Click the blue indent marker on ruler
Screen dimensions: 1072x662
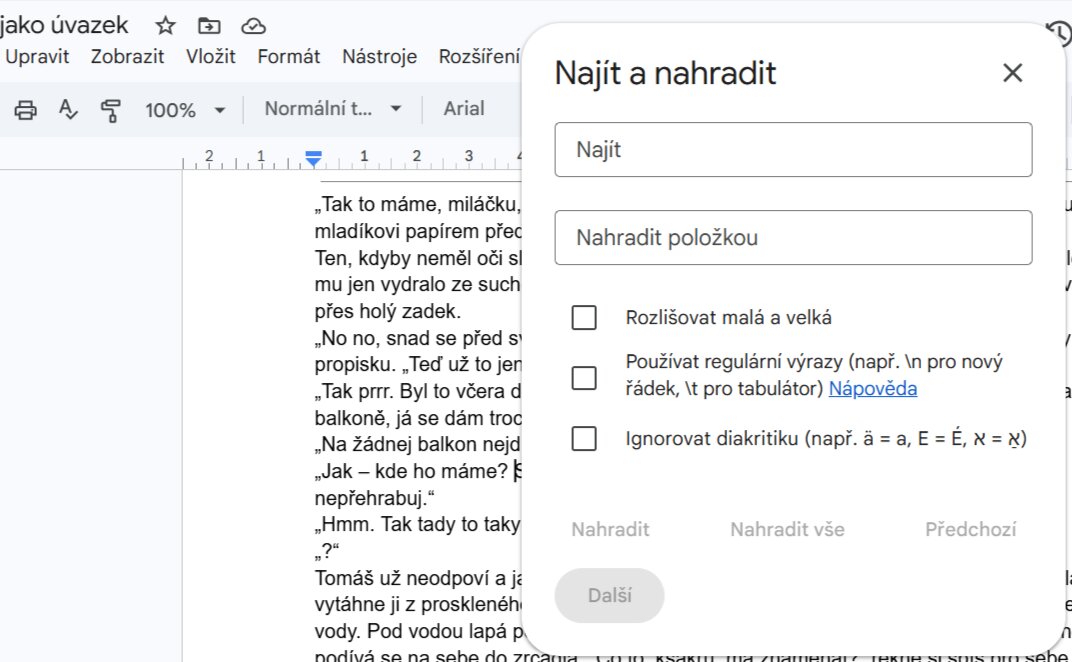(x=313, y=159)
